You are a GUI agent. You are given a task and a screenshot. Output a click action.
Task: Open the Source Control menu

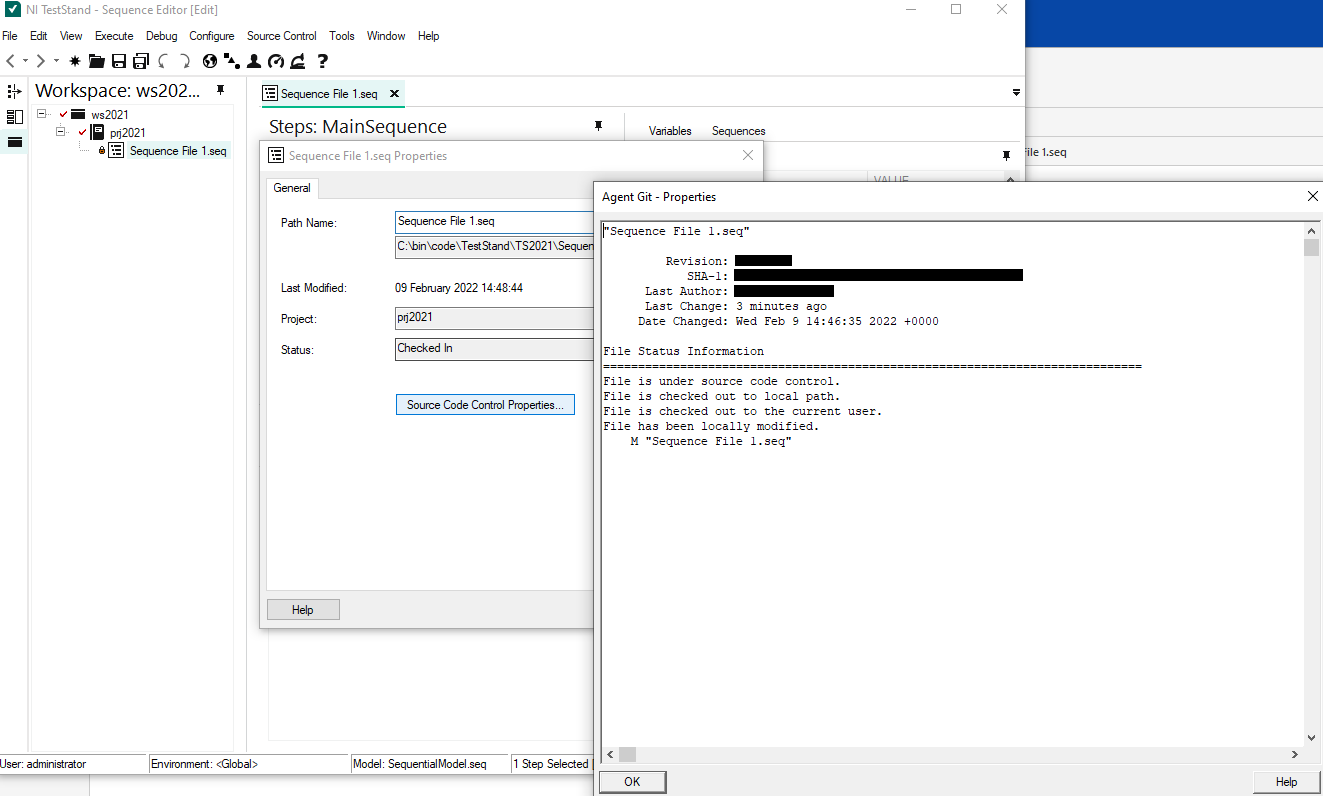click(282, 36)
